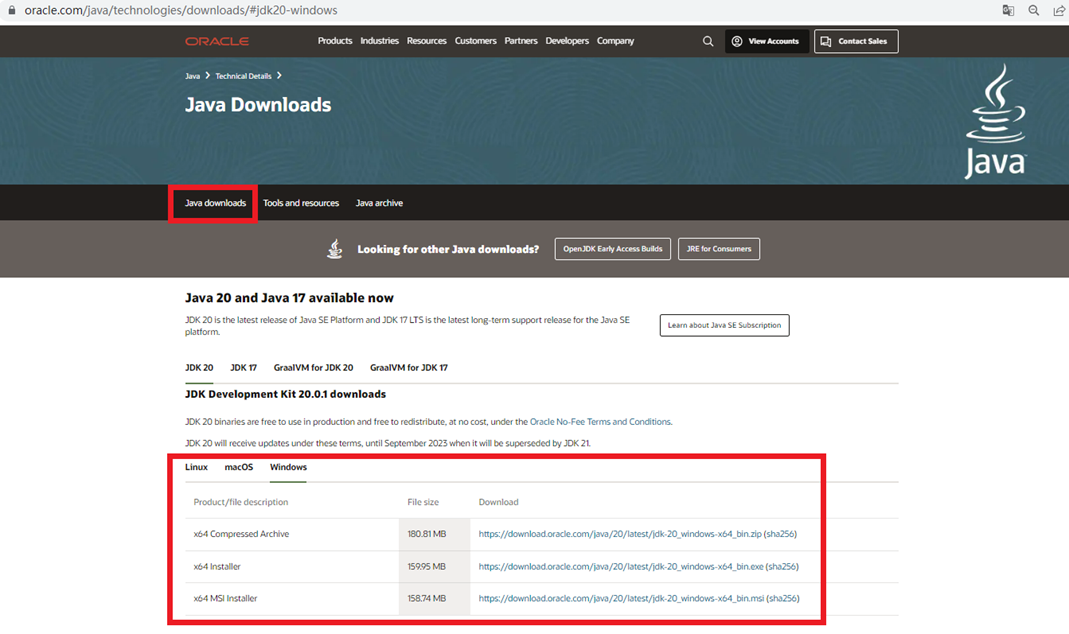Switch to the GraalVM for JDK 20 tab
The image size is (1069, 634).
tap(314, 367)
